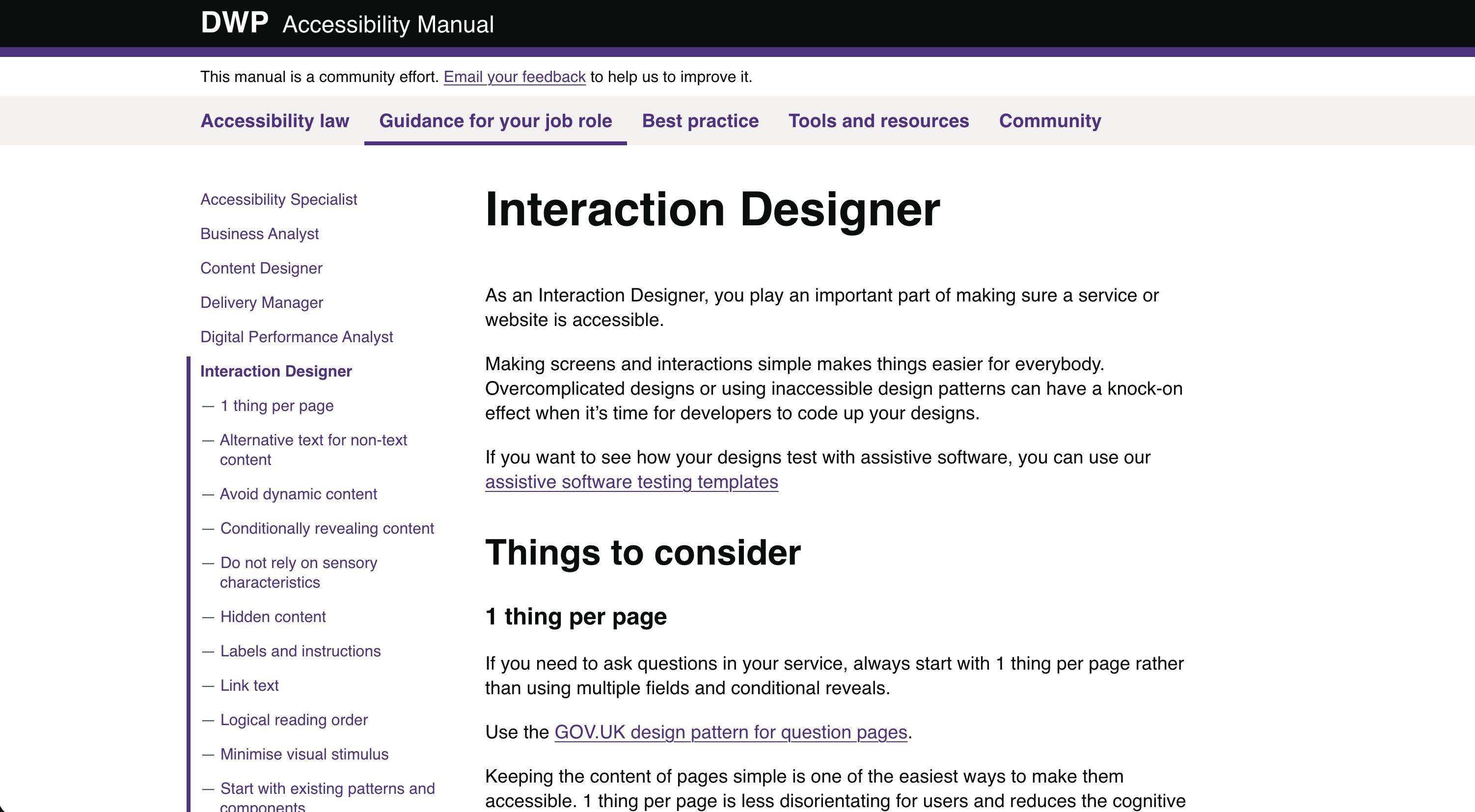Open GOV.UK design pattern for question pages
This screenshot has height=812, width=1475.
click(x=731, y=732)
